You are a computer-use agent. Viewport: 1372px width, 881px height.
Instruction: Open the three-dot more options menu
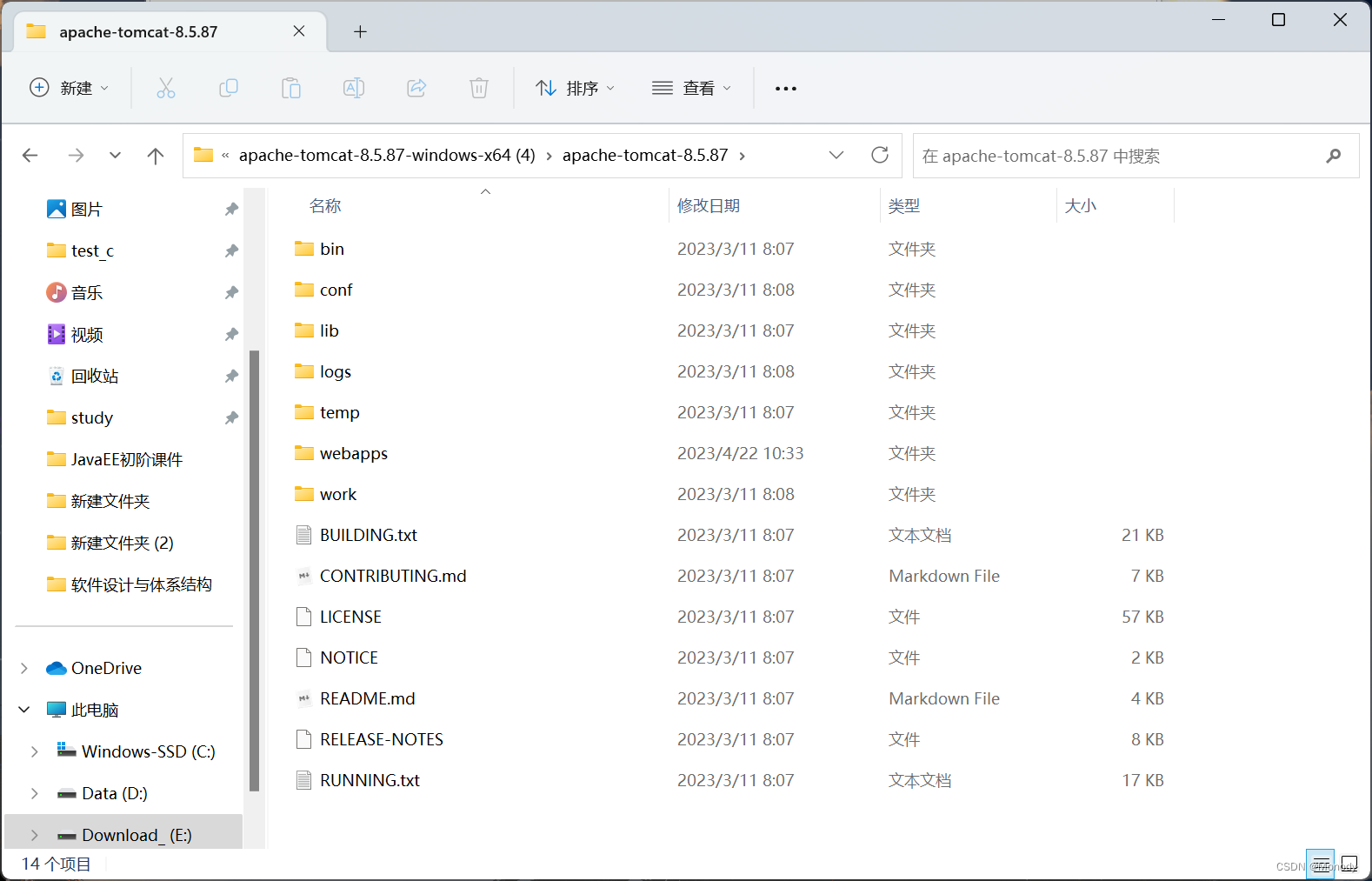786,88
